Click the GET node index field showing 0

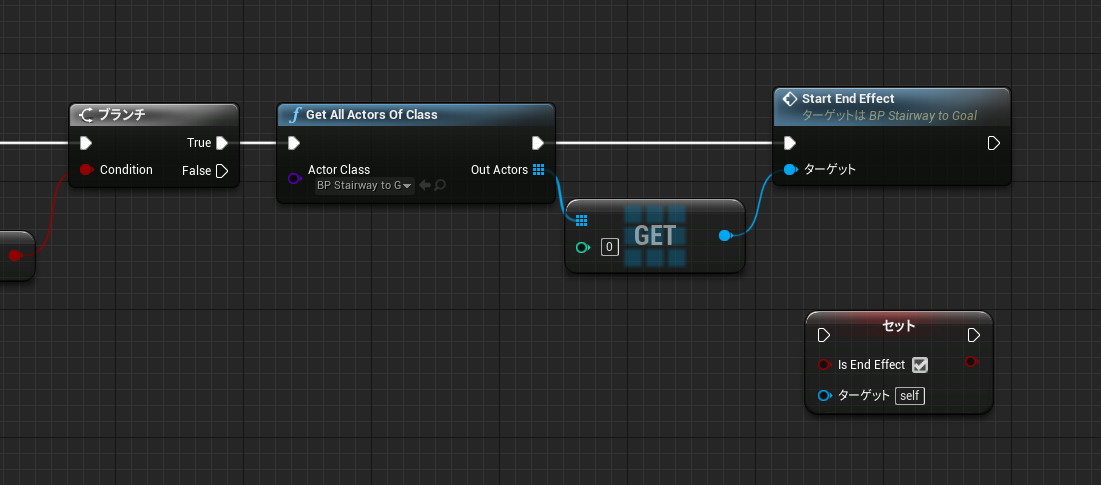[x=609, y=247]
